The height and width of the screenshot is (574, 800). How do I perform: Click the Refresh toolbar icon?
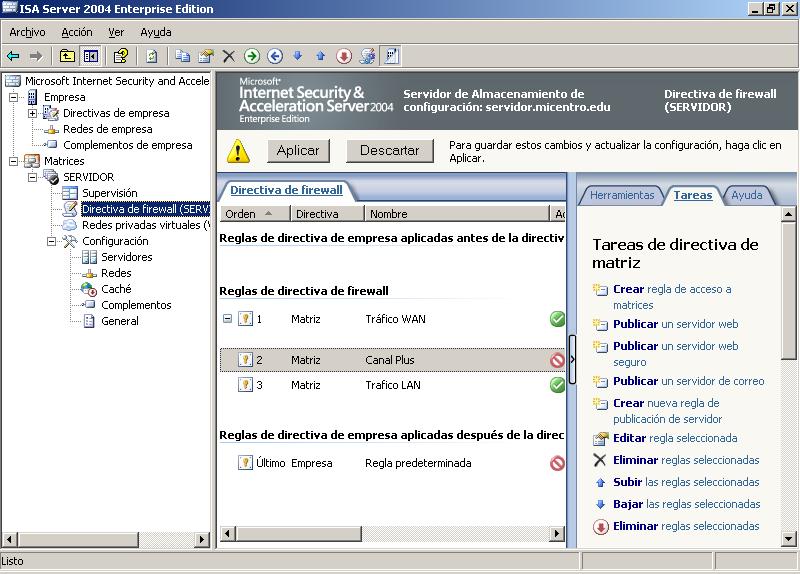(152, 56)
